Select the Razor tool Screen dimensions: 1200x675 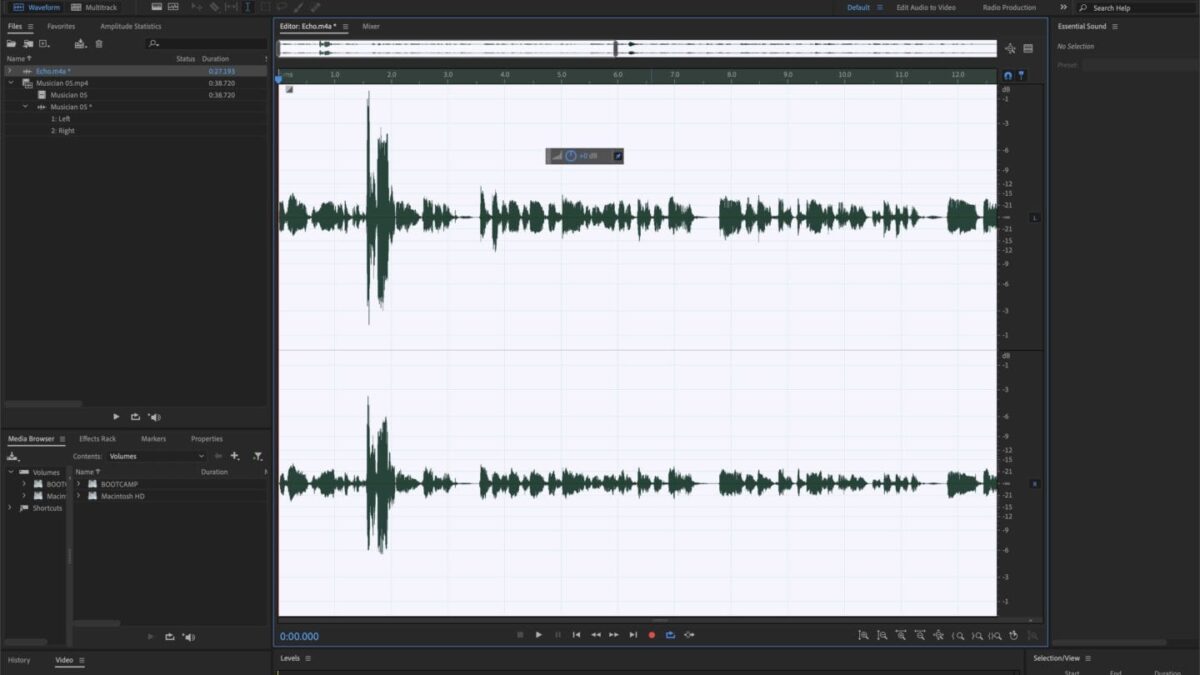(215, 7)
